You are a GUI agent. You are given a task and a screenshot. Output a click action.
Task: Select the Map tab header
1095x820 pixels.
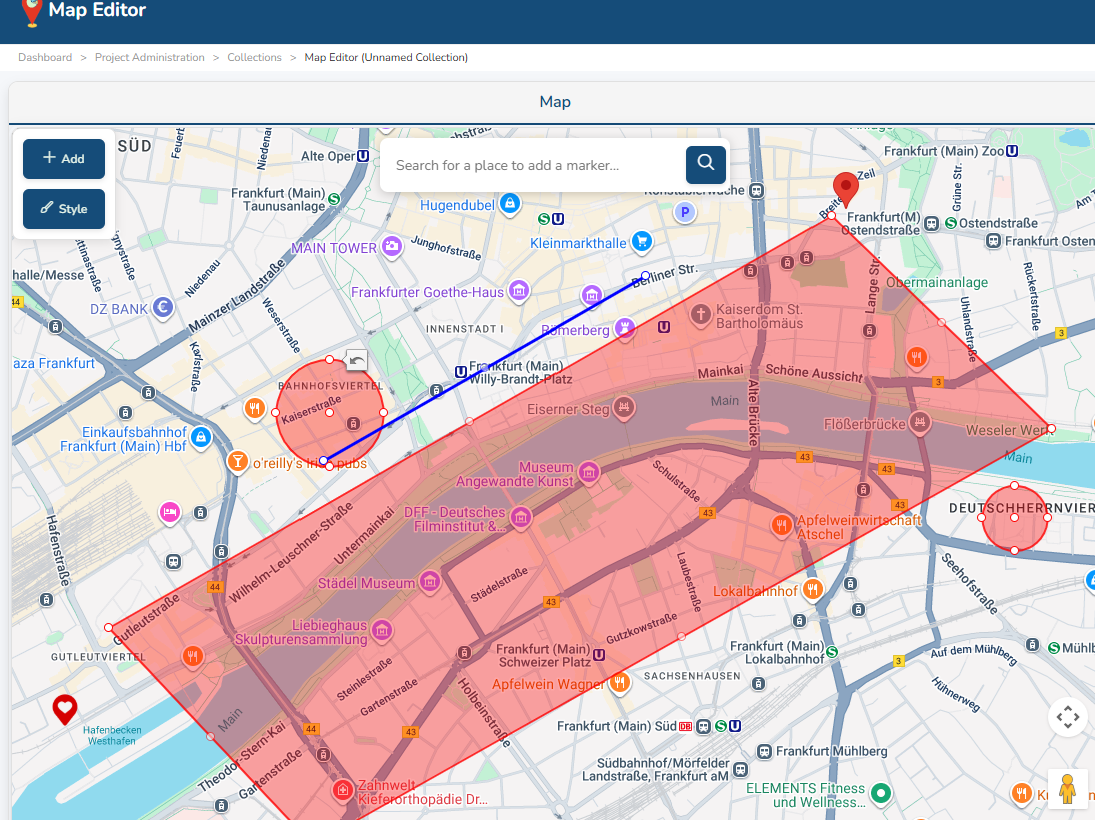pos(555,102)
